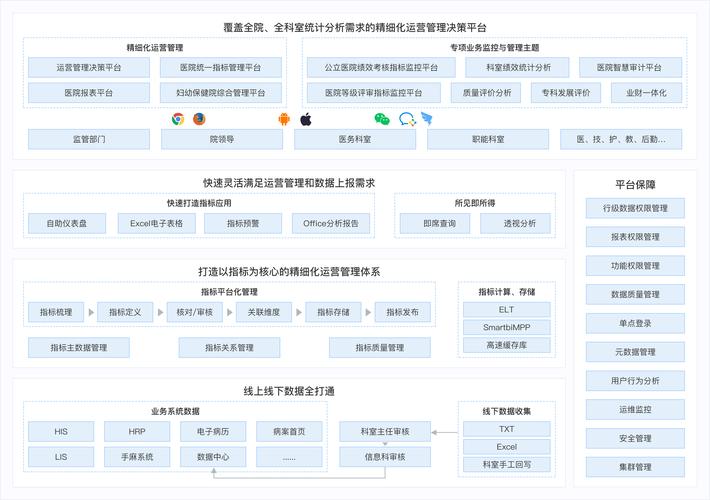Click the orange Android robot icon
The width and height of the screenshot is (710, 500).
coord(284,119)
